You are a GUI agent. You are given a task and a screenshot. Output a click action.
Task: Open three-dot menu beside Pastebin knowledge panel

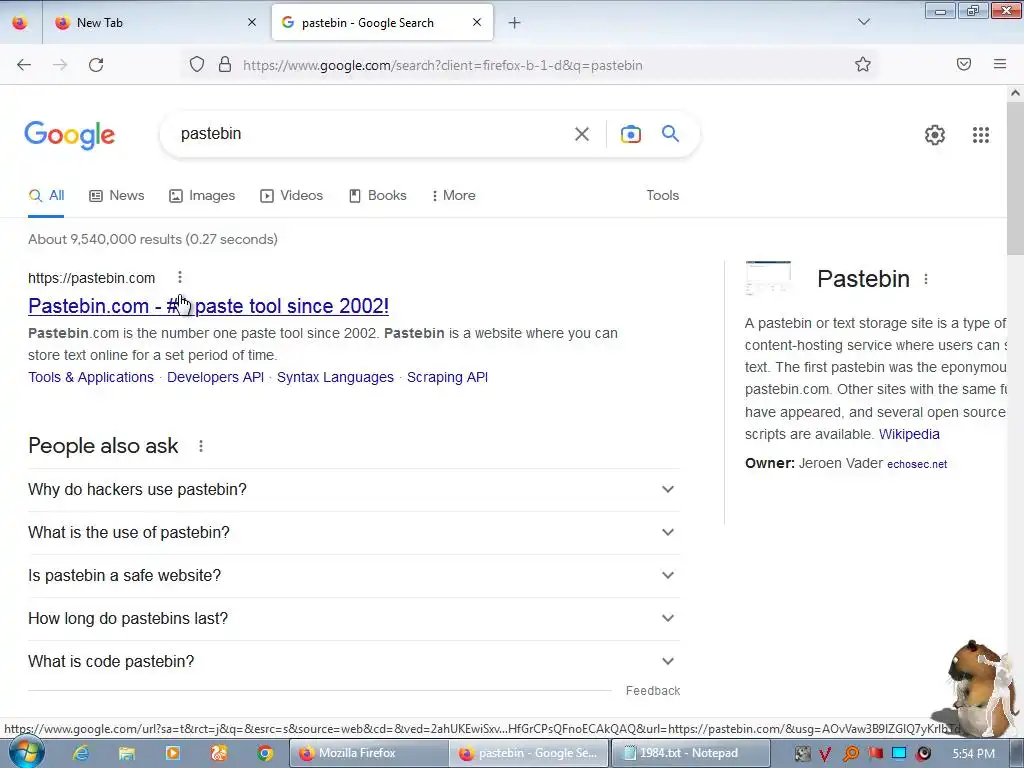[x=925, y=279]
